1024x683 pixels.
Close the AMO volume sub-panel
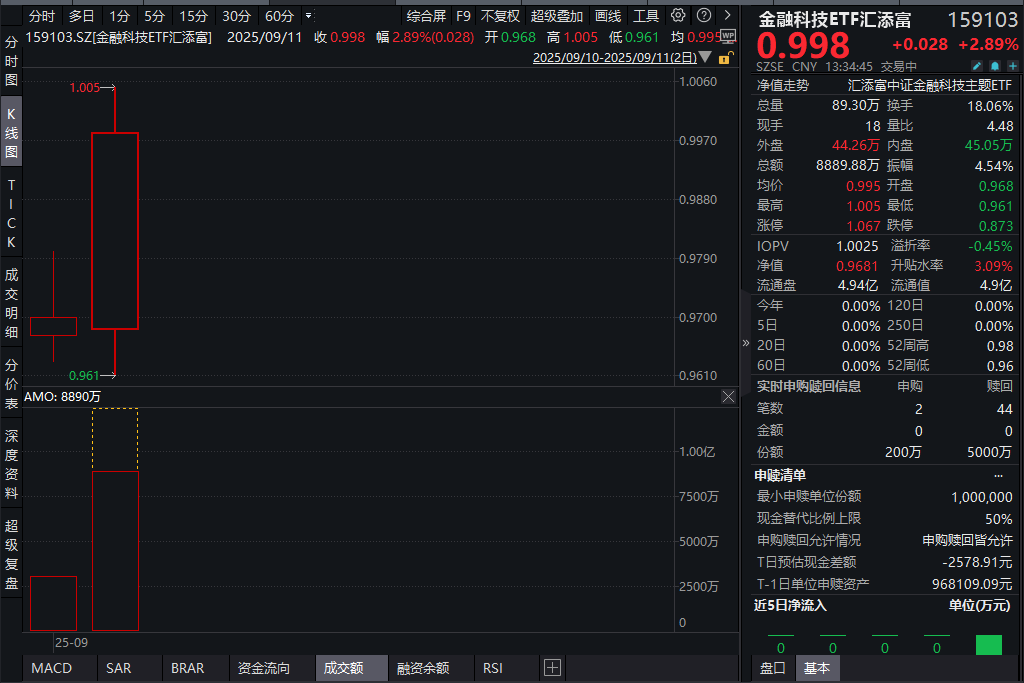pos(728,396)
